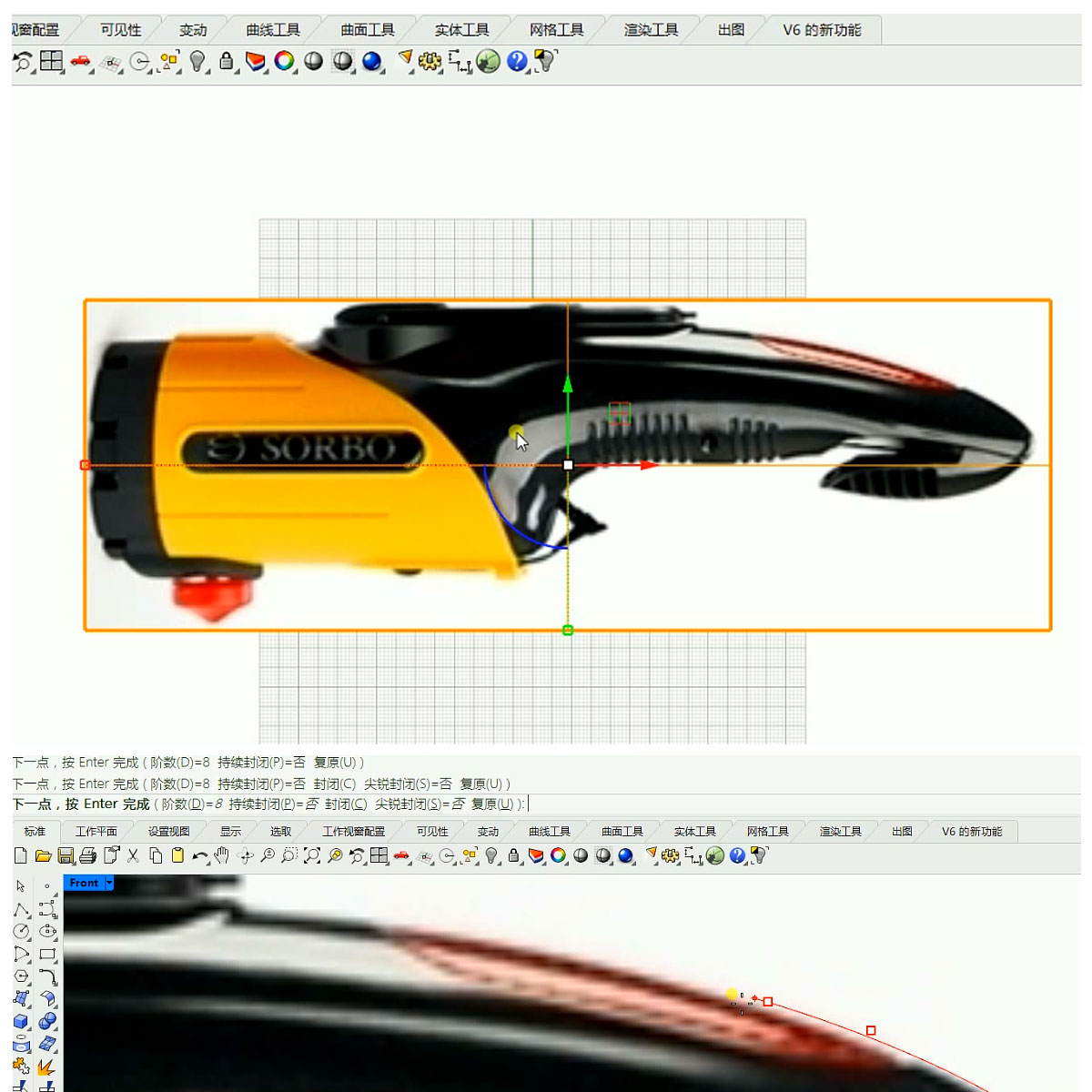Open Options gear in the upper toolbar
The image size is (1092, 1092).
coord(430,61)
